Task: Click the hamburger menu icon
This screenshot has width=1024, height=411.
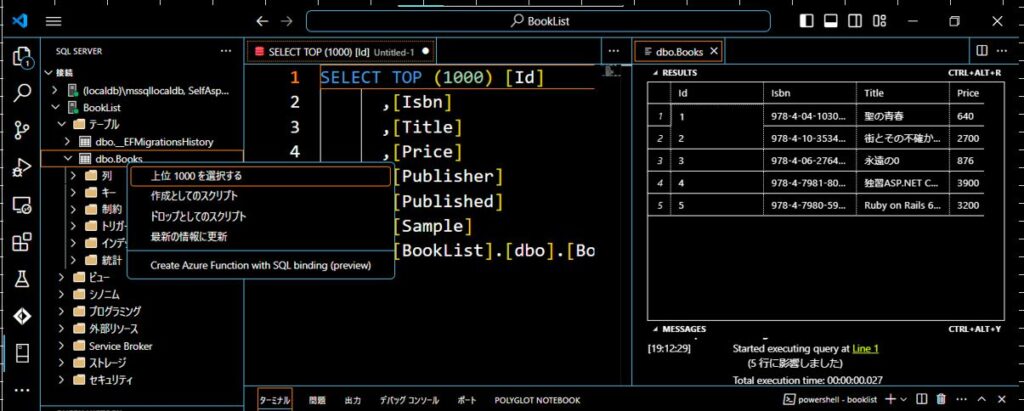Action: point(54,21)
